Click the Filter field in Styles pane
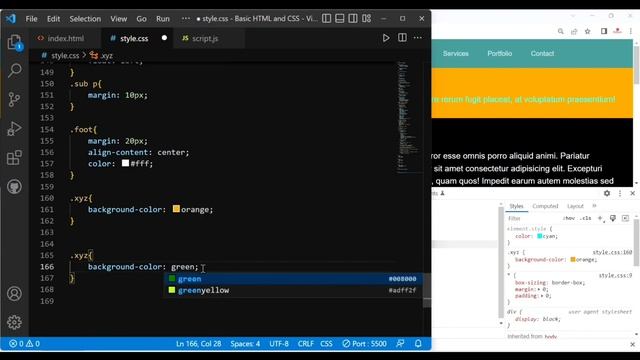 (533, 218)
